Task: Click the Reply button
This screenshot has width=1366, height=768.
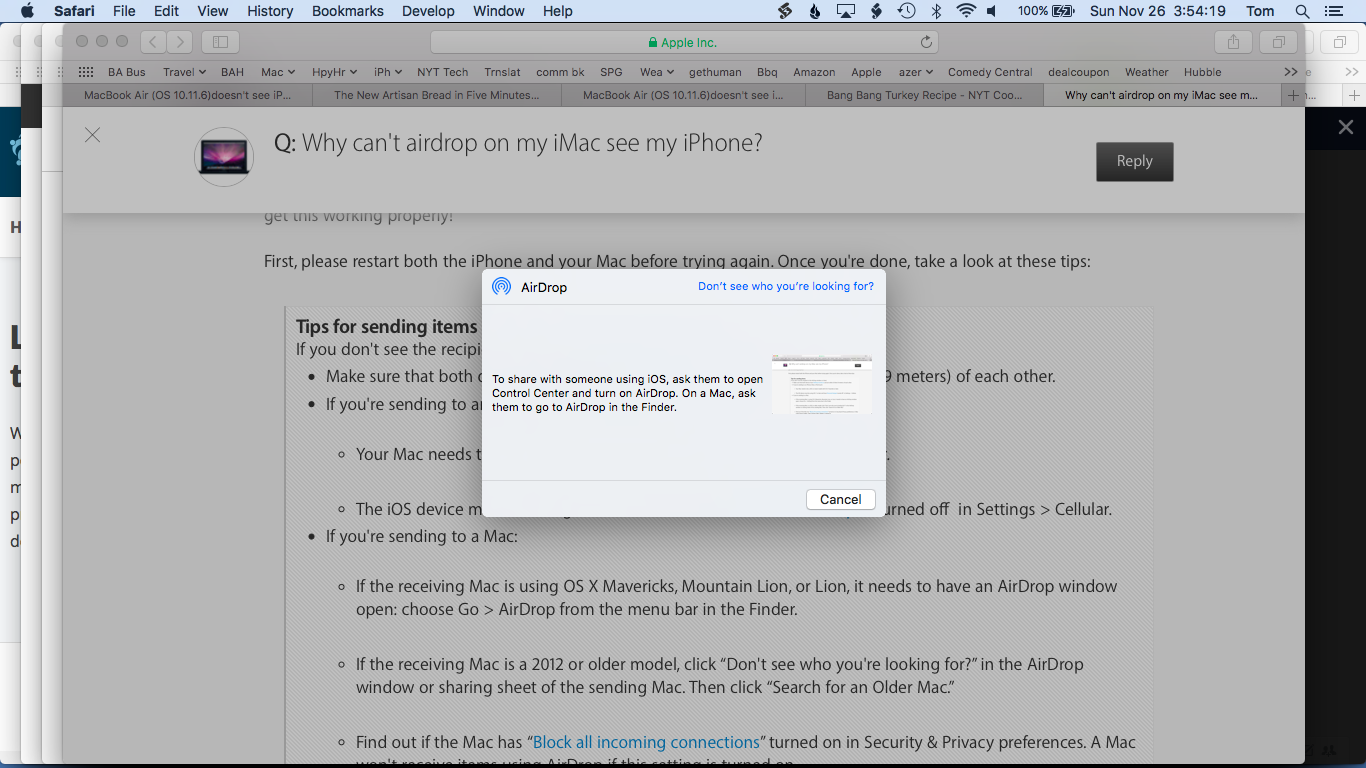Action: [1135, 161]
